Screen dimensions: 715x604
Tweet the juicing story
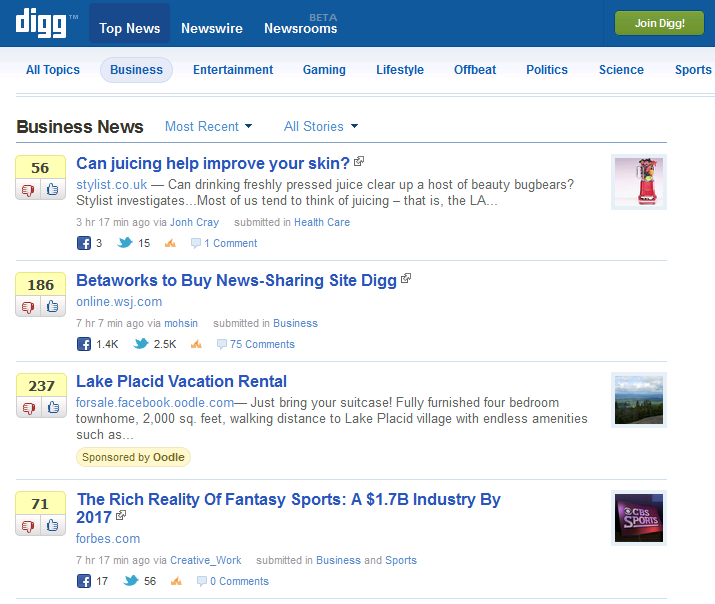pos(124,243)
